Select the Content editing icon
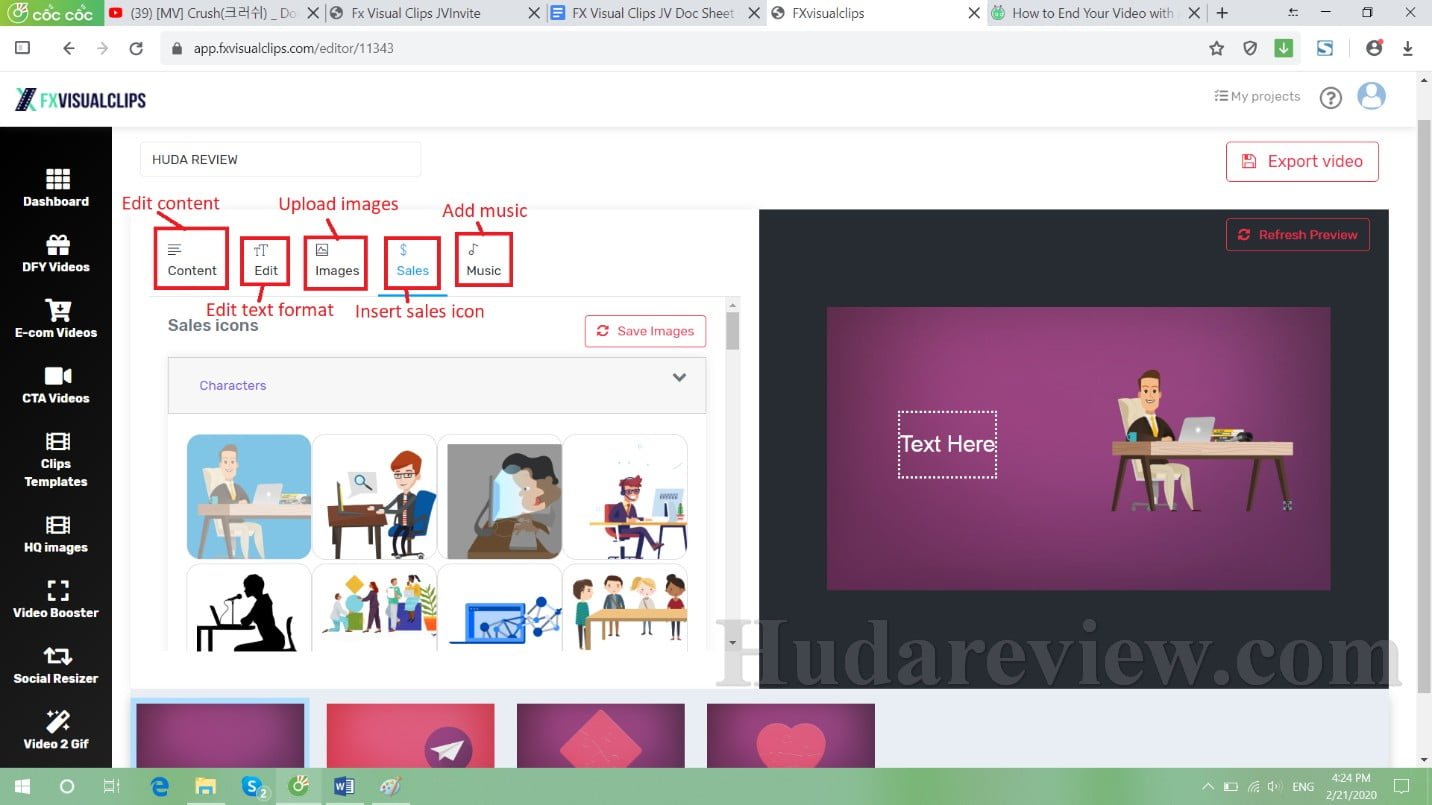Image resolution: width=1432 pixels, height=805 pixels. click(190, 258)
